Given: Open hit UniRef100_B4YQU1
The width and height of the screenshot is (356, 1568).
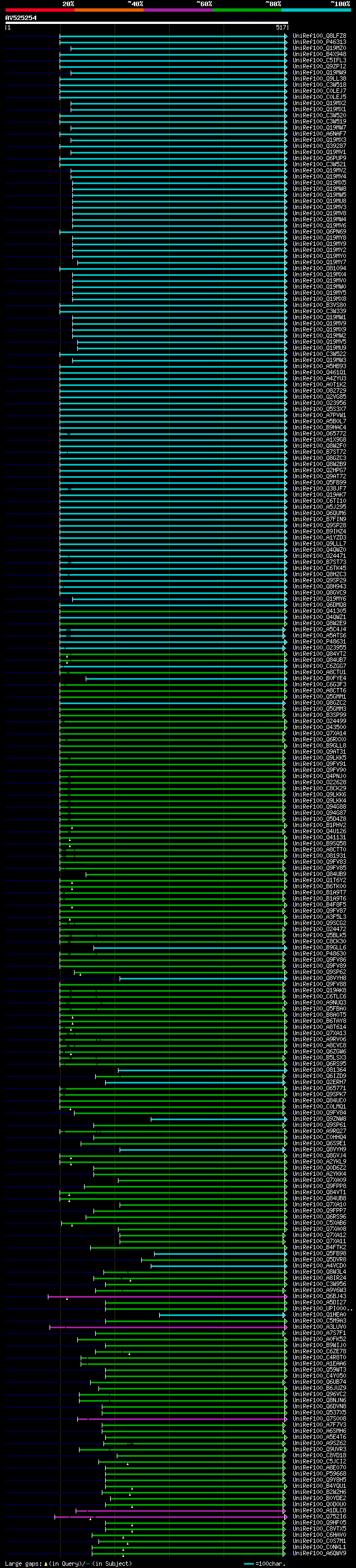Looking at the screenshot, I should [x=319, y=1486].
